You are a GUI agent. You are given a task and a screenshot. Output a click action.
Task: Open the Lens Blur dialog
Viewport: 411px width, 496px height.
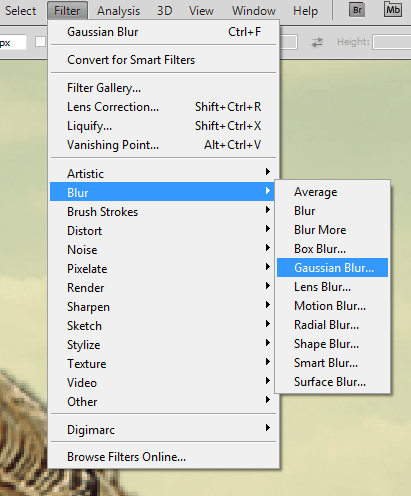pyautogui.click(x=332, y=287)
